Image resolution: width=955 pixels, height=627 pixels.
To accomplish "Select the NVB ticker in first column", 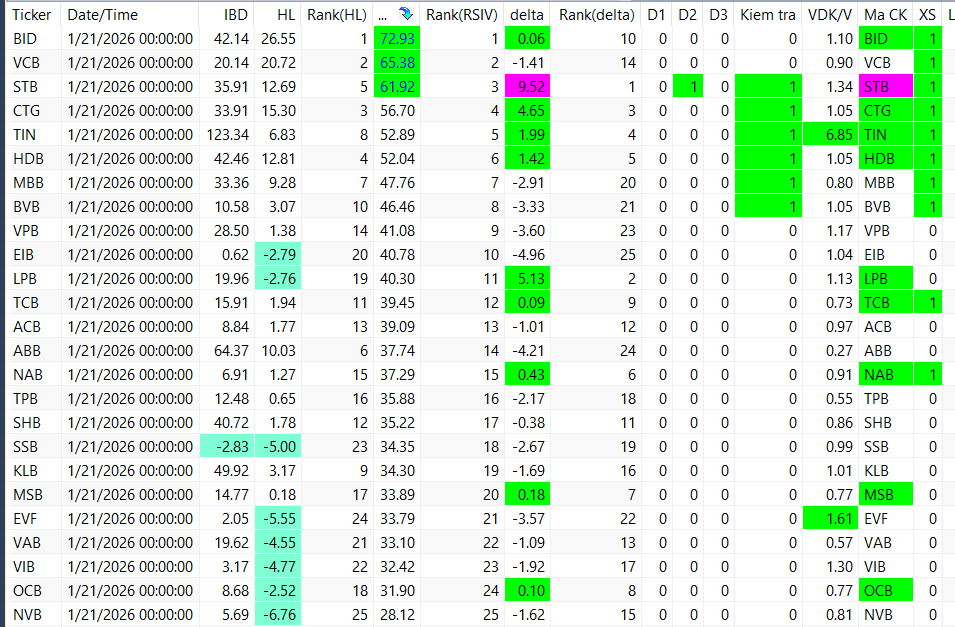I will 27,615.
